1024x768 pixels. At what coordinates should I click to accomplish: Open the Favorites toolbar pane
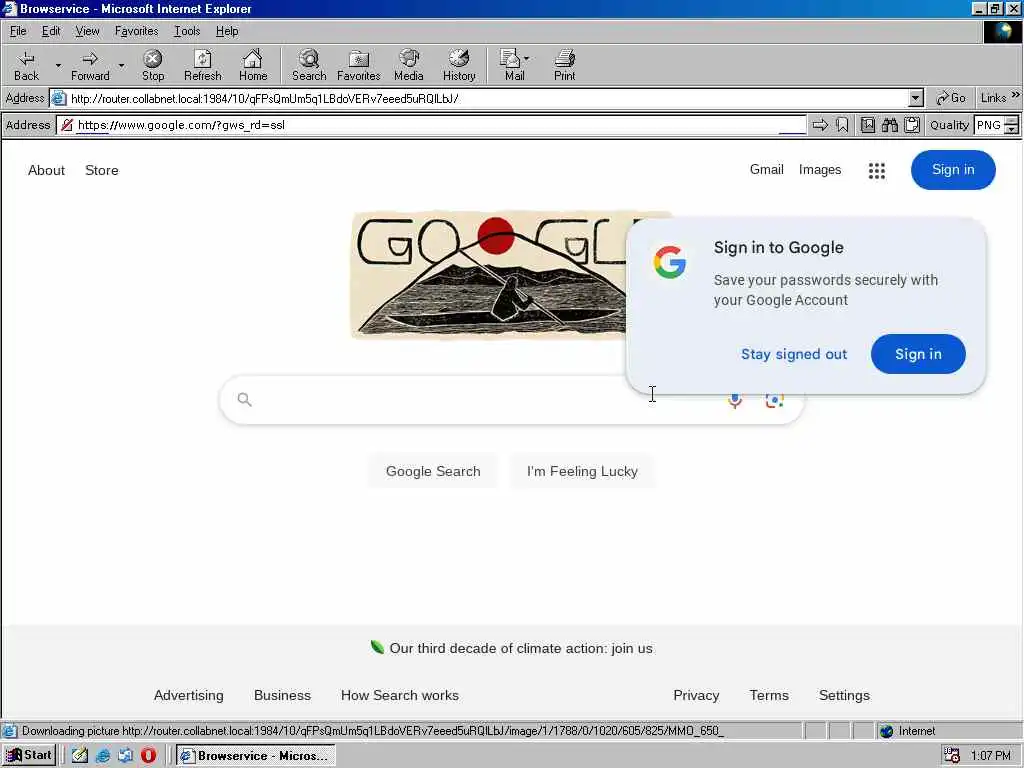(x=359, y=65)
